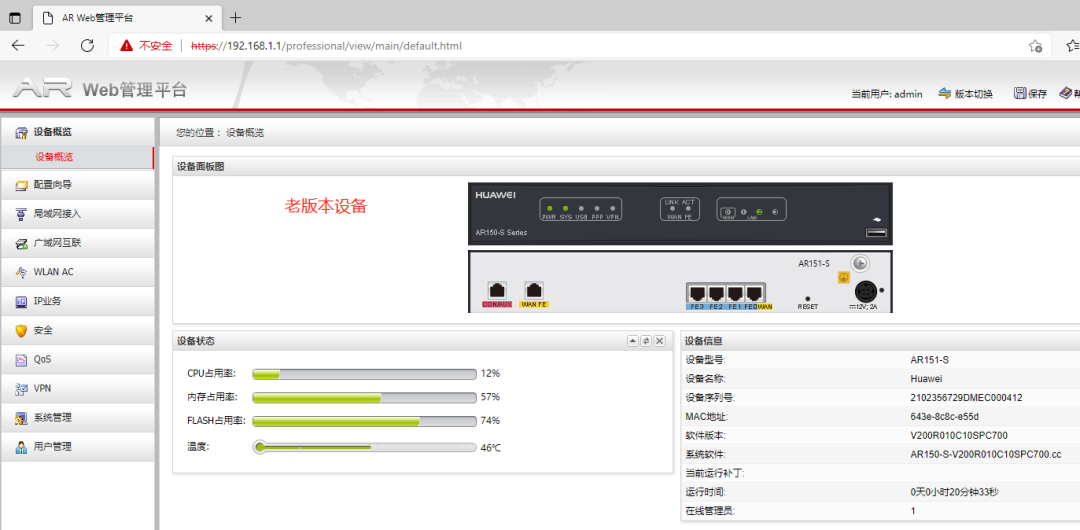Click the FE2 LAN port on device panel
This screenshot has height=530, width=1080.
click(716, 293)
